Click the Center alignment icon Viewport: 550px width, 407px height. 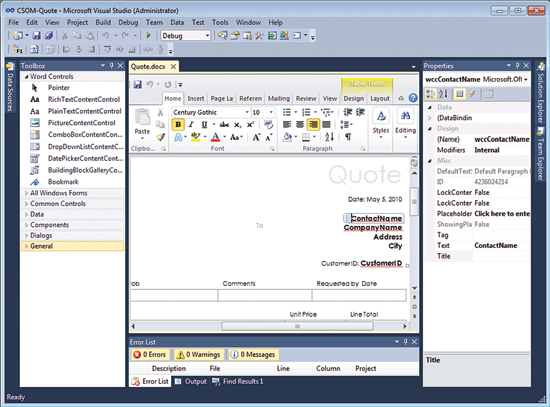(x=300, y=125)
